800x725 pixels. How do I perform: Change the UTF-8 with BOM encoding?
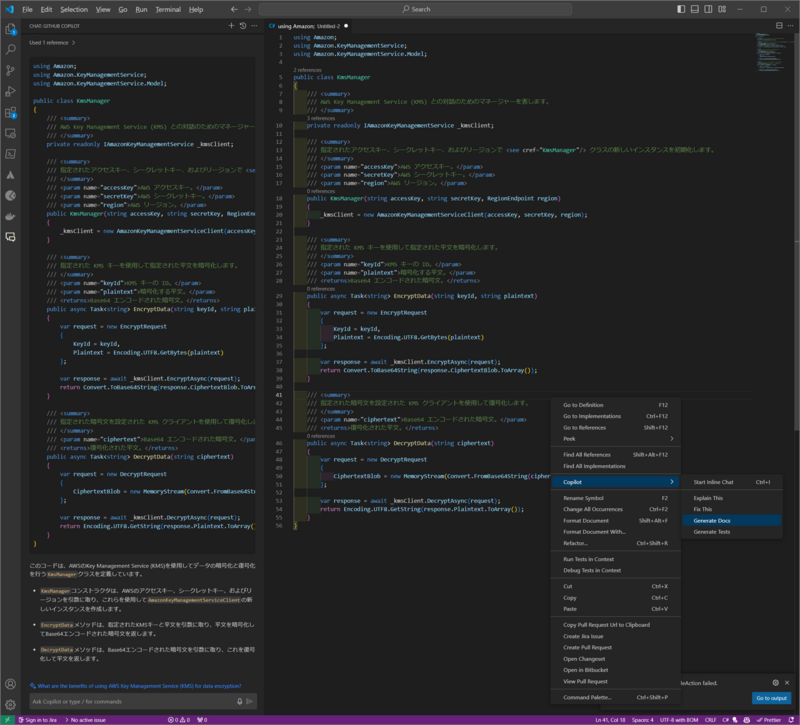679,720
